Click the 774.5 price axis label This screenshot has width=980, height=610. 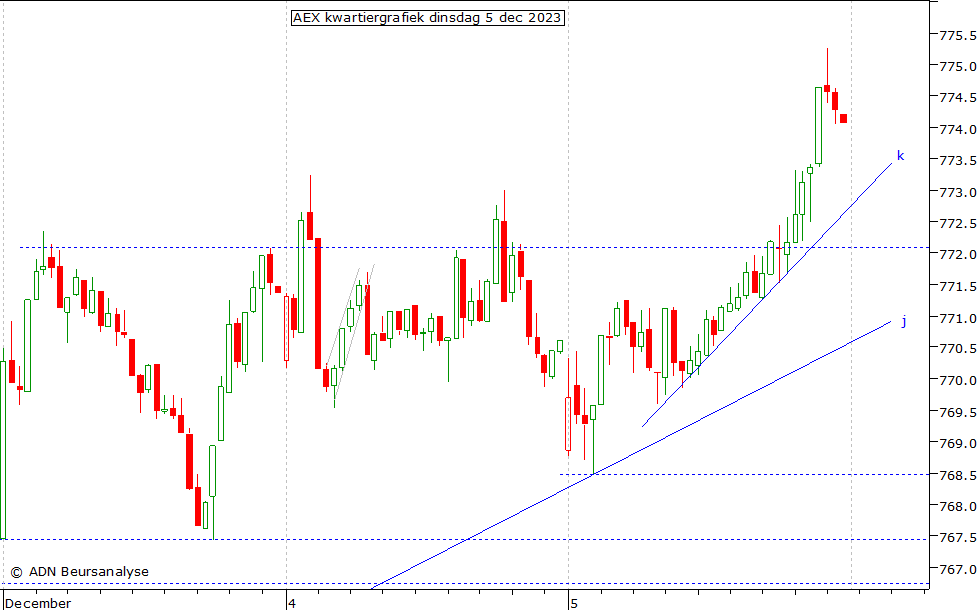coord(958,98)
